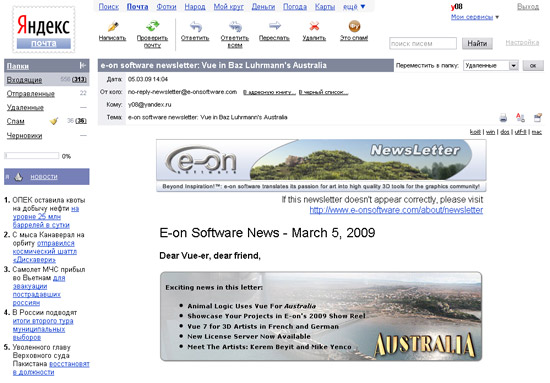Open the Карты tab in the top navigation

click(325, 7)
